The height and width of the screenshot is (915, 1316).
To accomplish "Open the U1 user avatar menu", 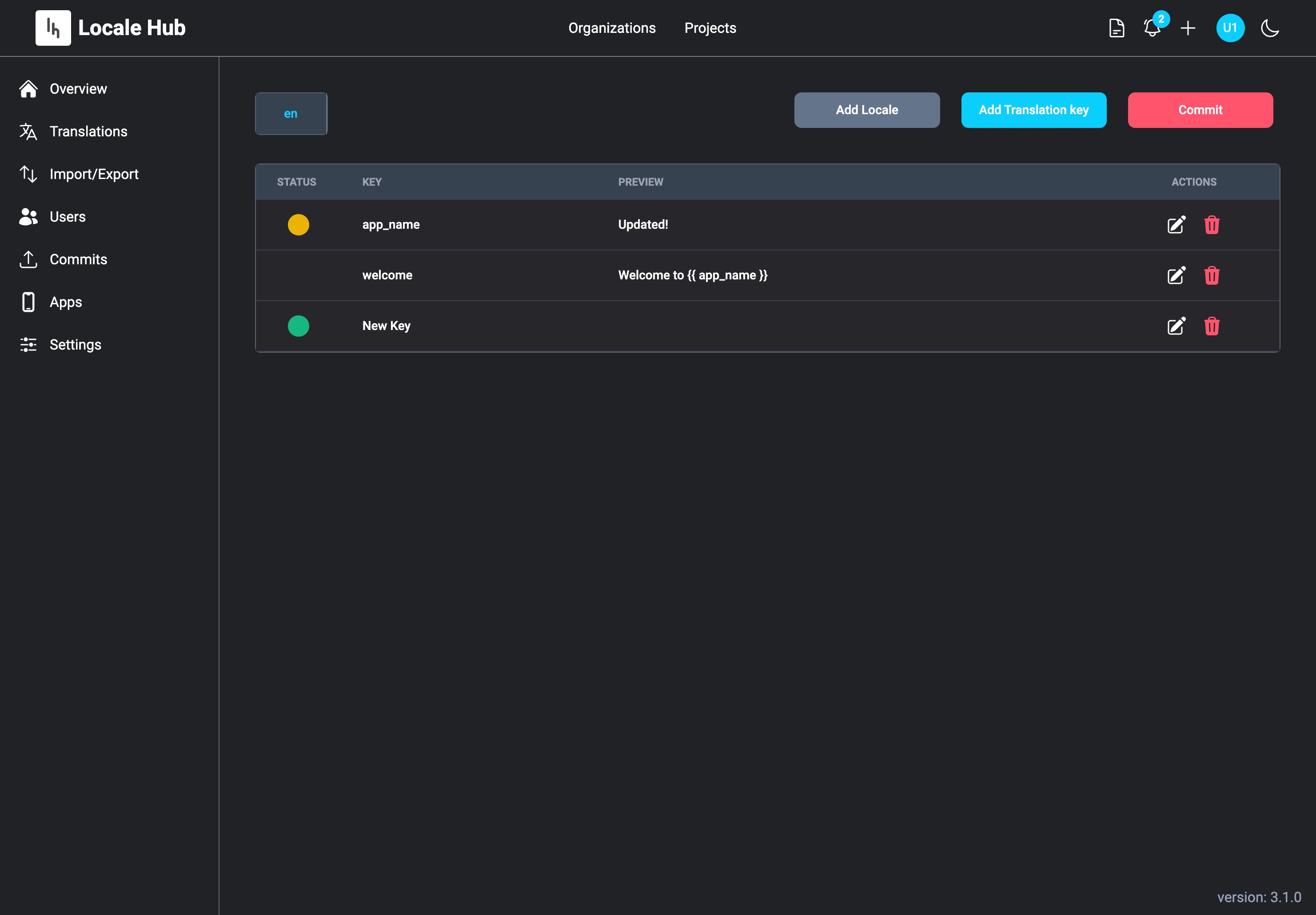I will pos(1230,28).
